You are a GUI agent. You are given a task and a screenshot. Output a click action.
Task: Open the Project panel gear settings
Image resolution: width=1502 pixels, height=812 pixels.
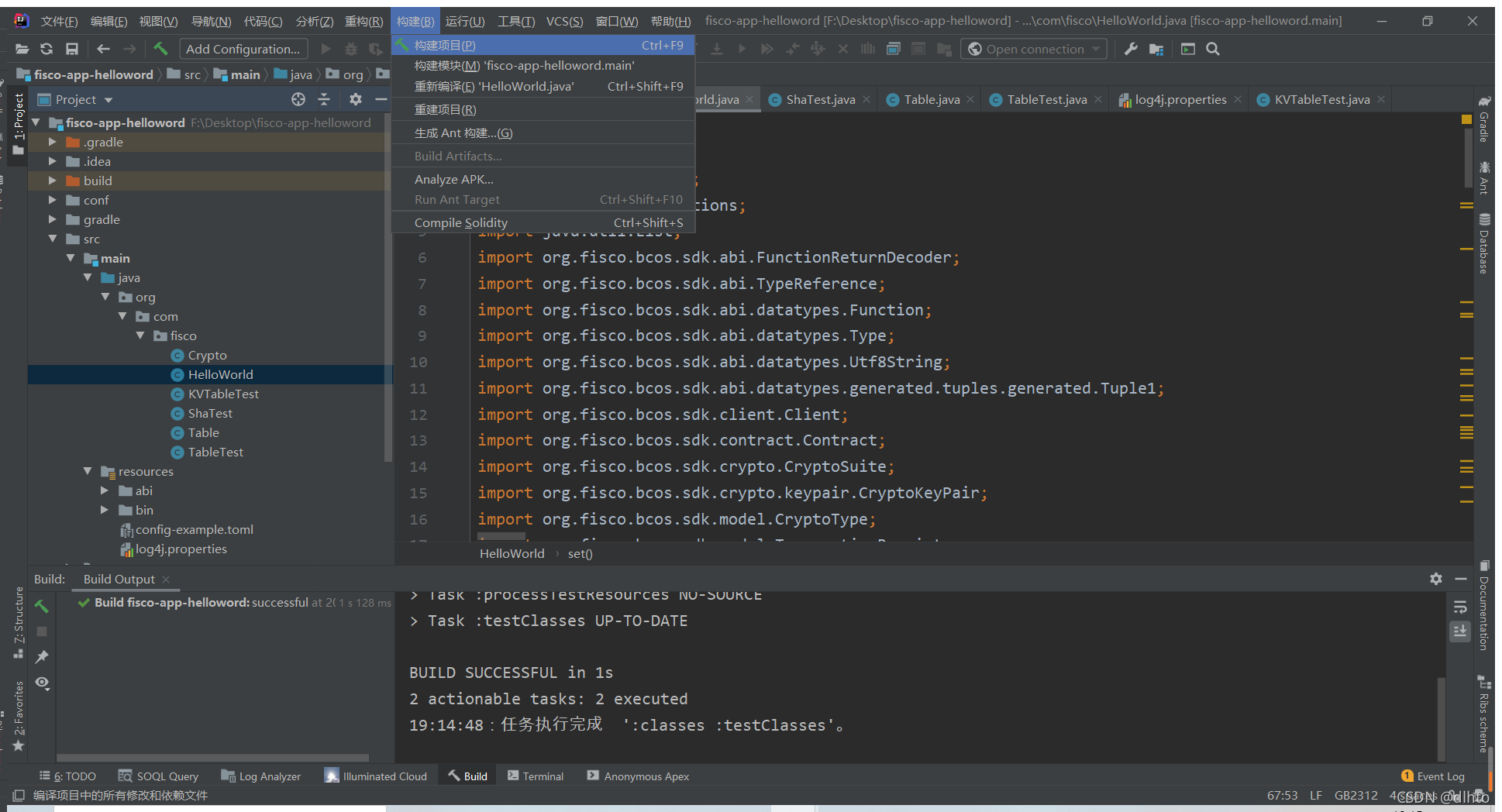pyautogui.click(x=356, y=99)
